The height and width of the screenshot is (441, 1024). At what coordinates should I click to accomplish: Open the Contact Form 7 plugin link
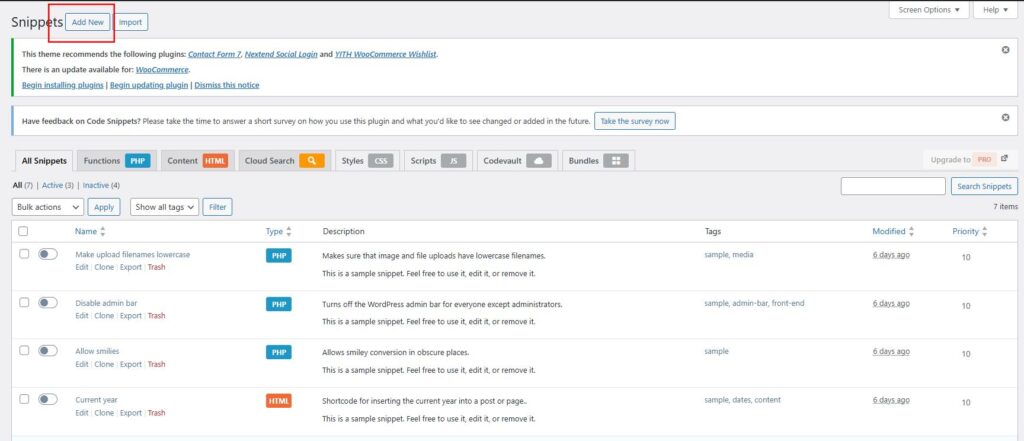click(214, 54)
